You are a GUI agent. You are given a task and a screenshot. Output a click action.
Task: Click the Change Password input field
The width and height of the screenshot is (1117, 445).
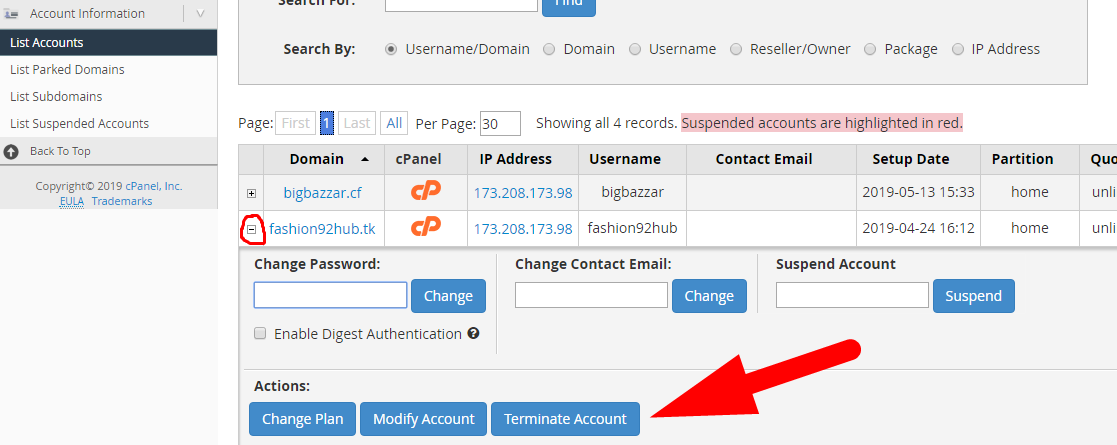[330, 295]
